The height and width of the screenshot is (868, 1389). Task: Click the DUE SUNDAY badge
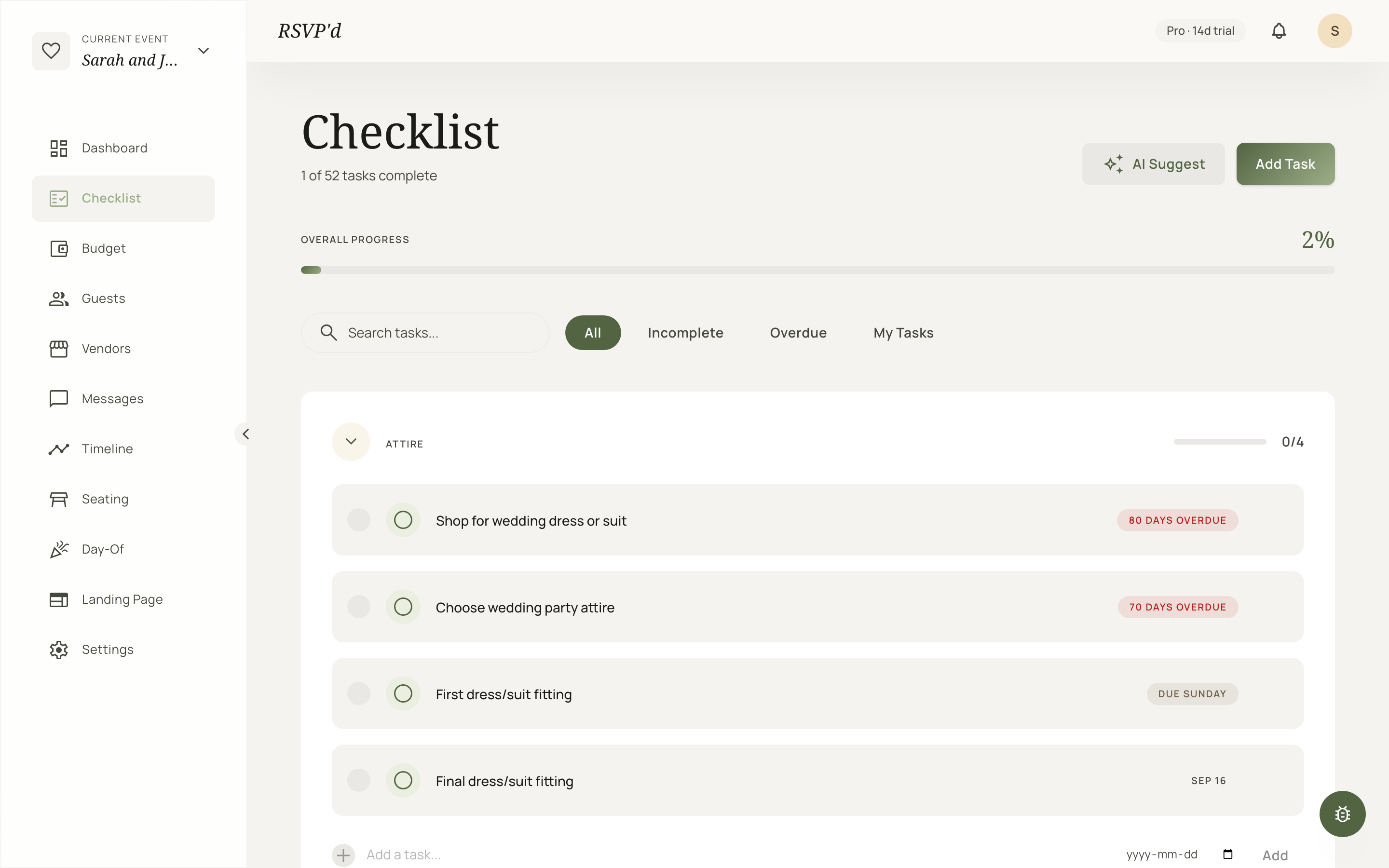pyautogui.click(x=1192, y=693)
